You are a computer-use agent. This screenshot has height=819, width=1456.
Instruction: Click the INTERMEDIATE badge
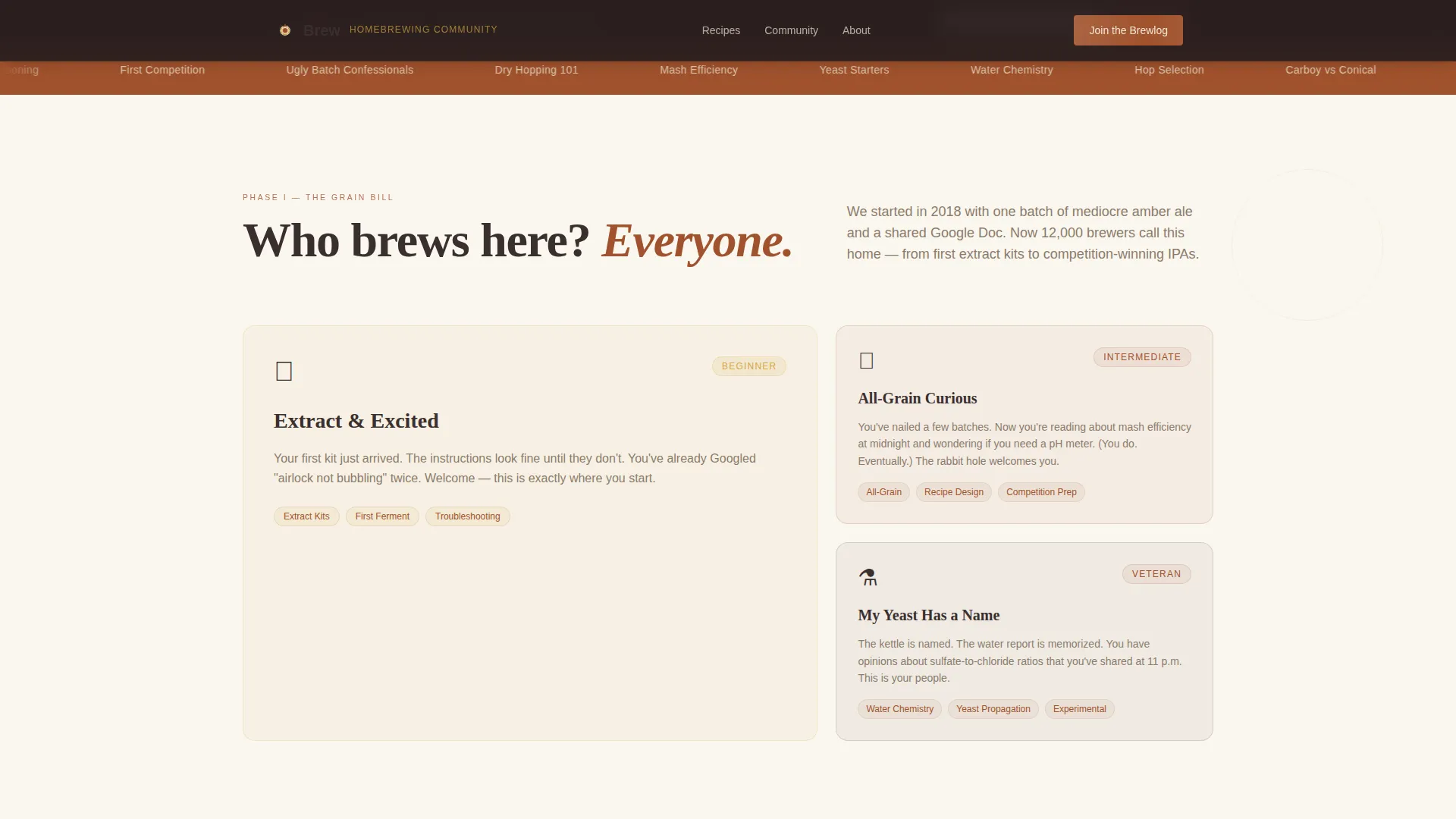tap(1141, 357)
